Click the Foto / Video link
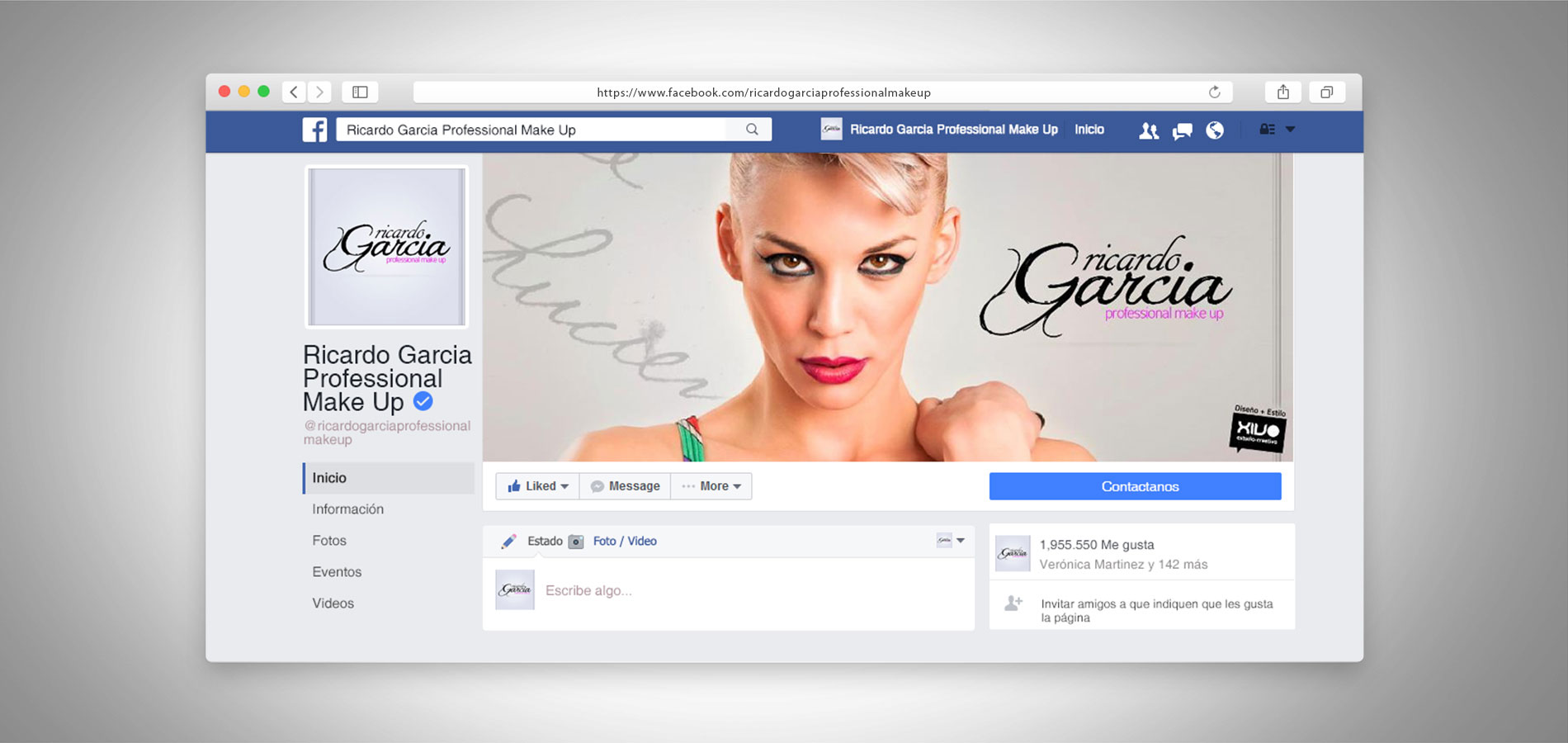Viewport: 1568px width, 743px height. point(625,542)
